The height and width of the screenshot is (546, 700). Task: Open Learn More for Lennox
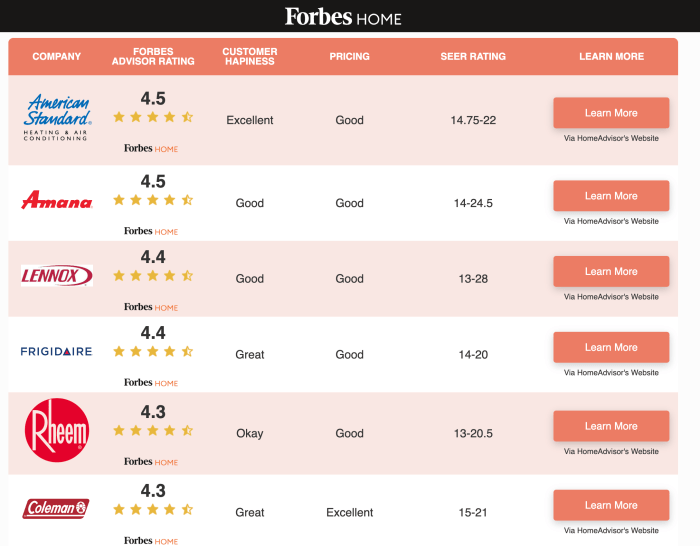coord(611,271)
